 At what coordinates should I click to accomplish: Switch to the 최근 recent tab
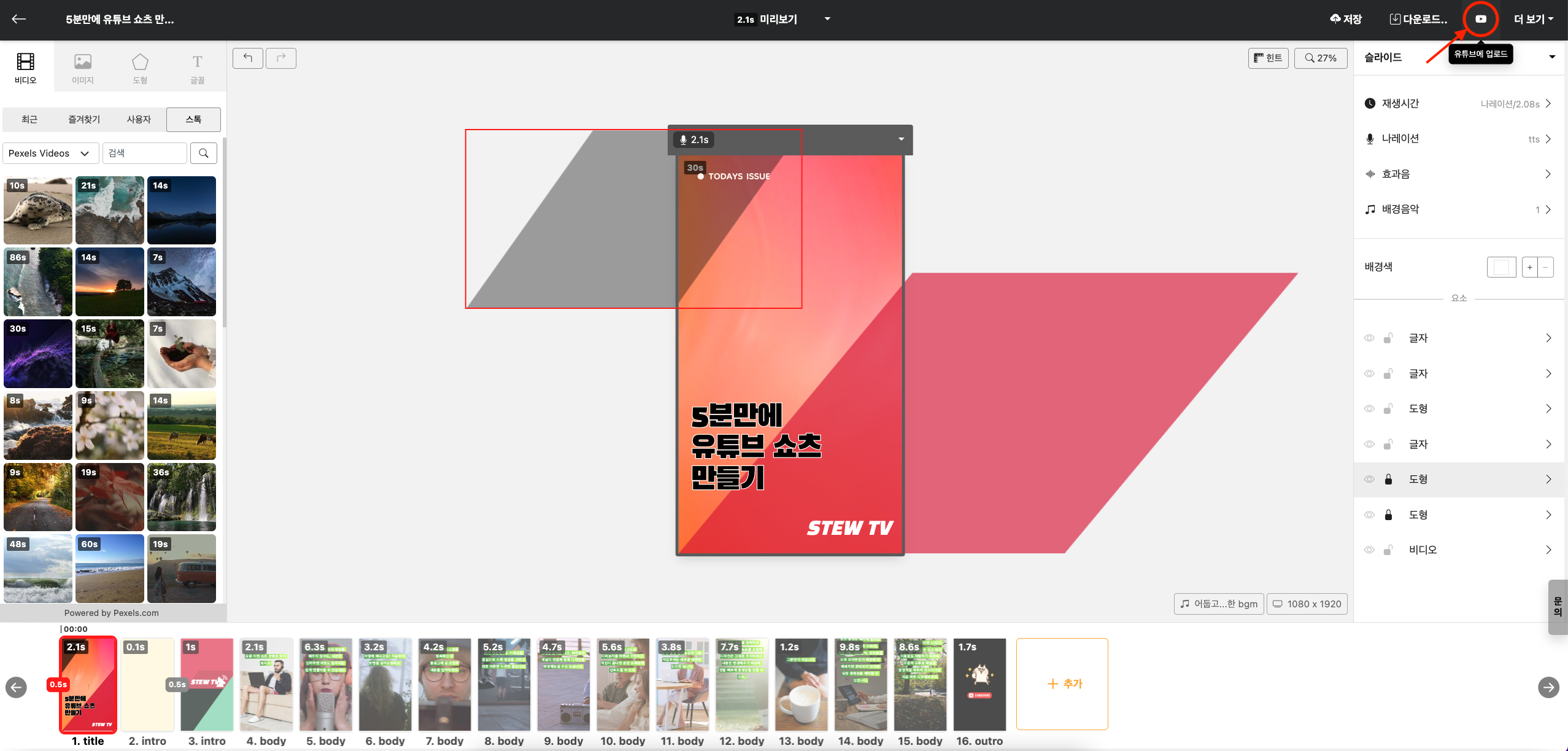point(29,120)
